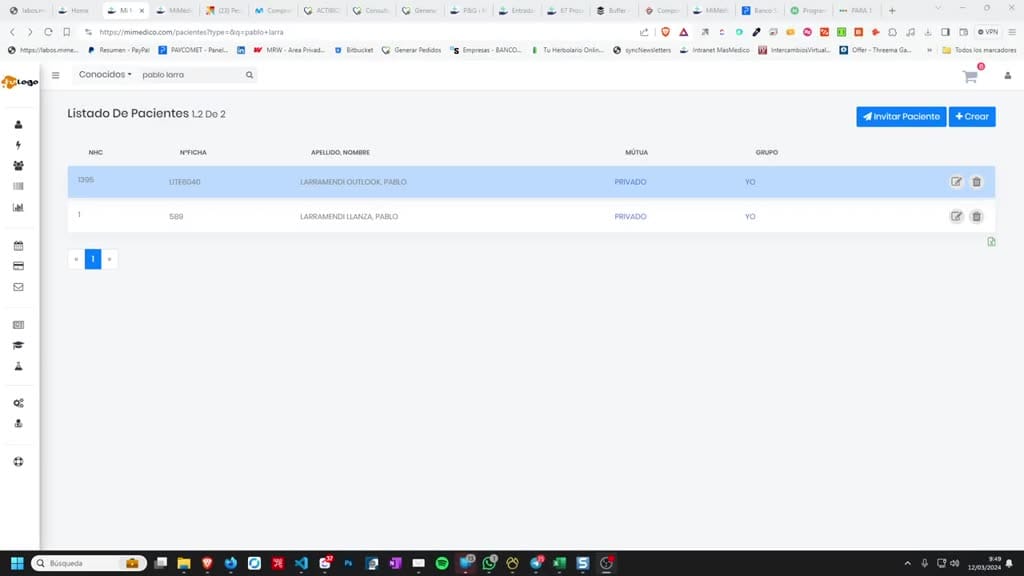Click the Apellido, Nombre column header

tap(340, 152)
